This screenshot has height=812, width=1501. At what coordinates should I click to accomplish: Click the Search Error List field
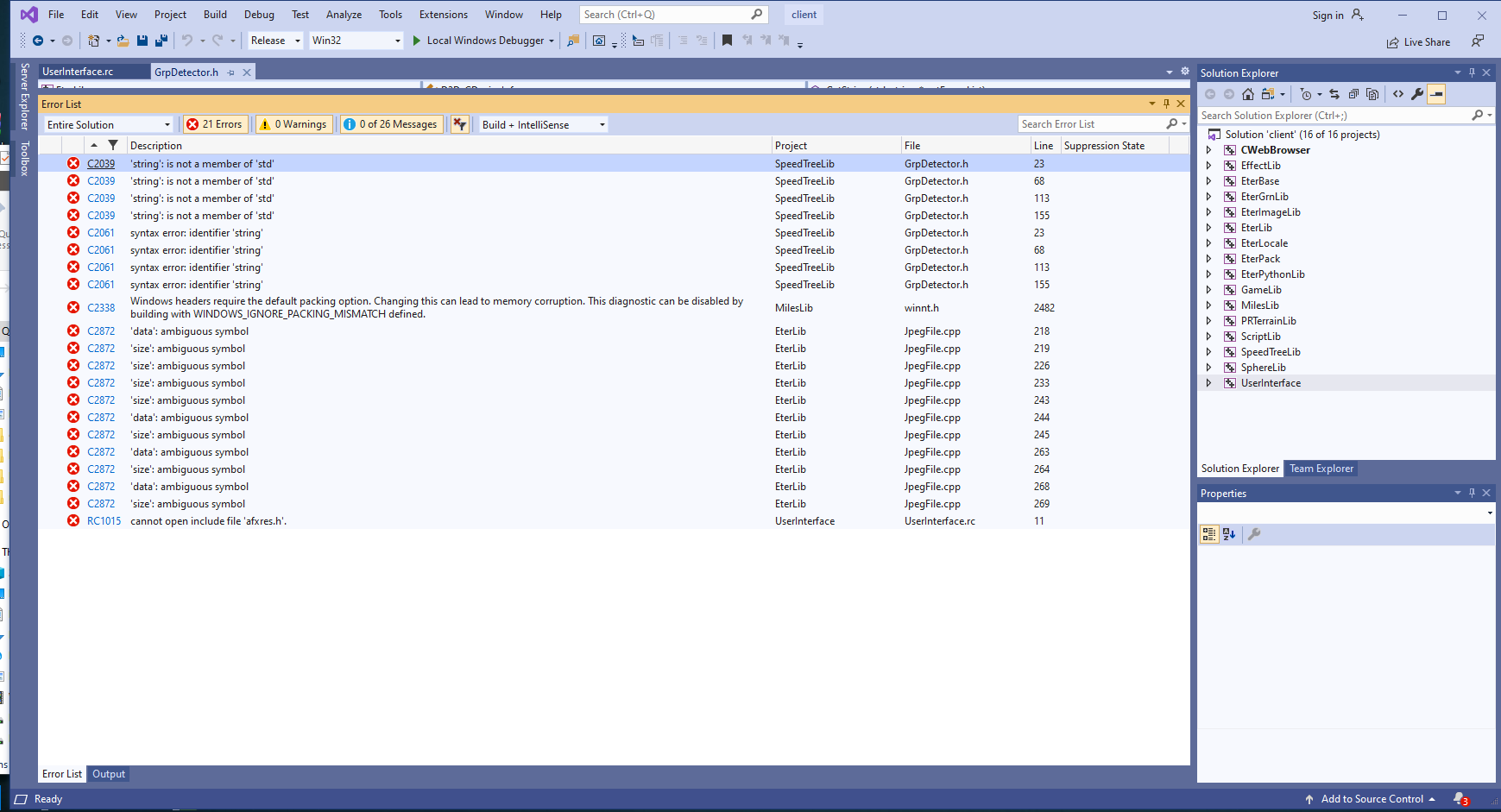click(1092, 124)
